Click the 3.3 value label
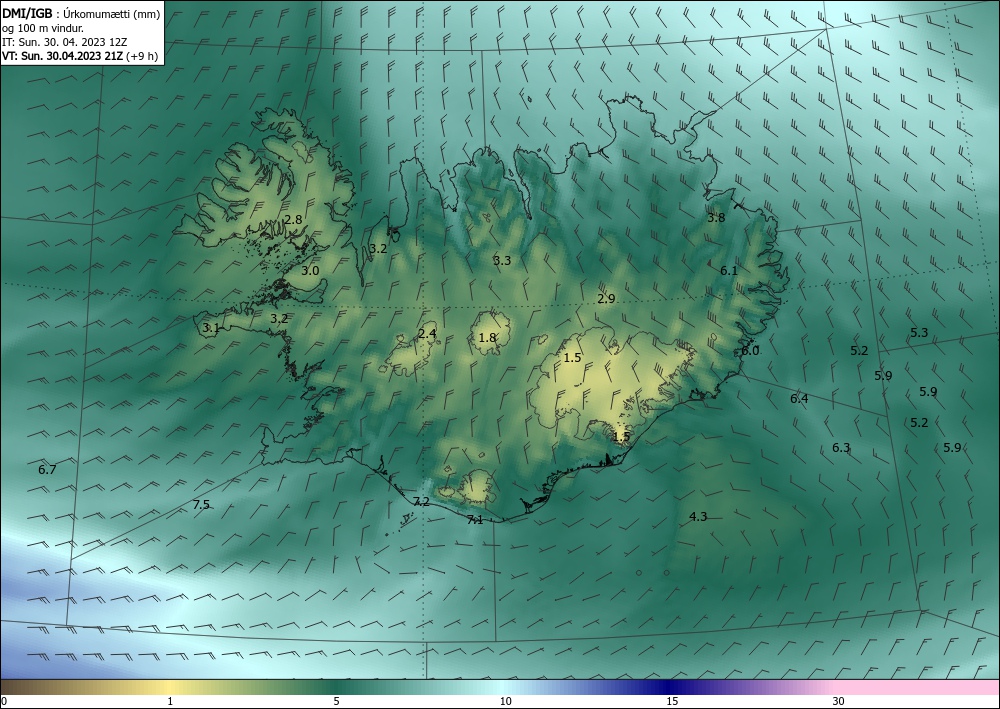The height and width of the screenshot is (709, 1000). click(x=502, y=260)
